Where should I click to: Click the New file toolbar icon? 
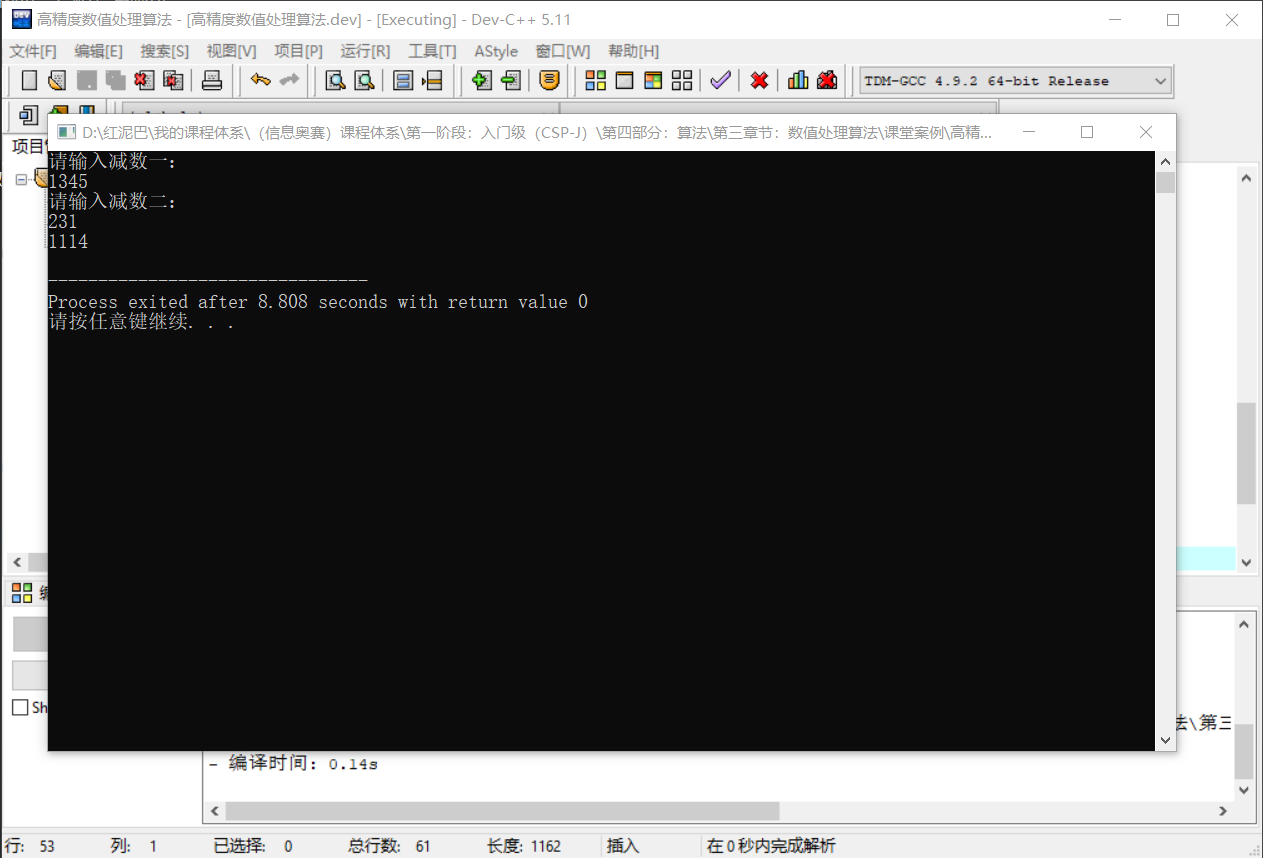click(x=30, y=81)
